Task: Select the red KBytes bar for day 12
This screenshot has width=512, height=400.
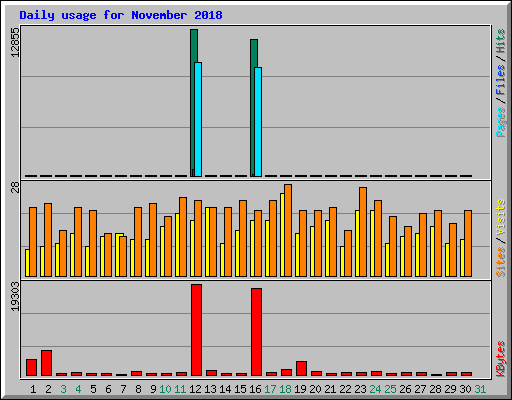Action: pos(196,330)
